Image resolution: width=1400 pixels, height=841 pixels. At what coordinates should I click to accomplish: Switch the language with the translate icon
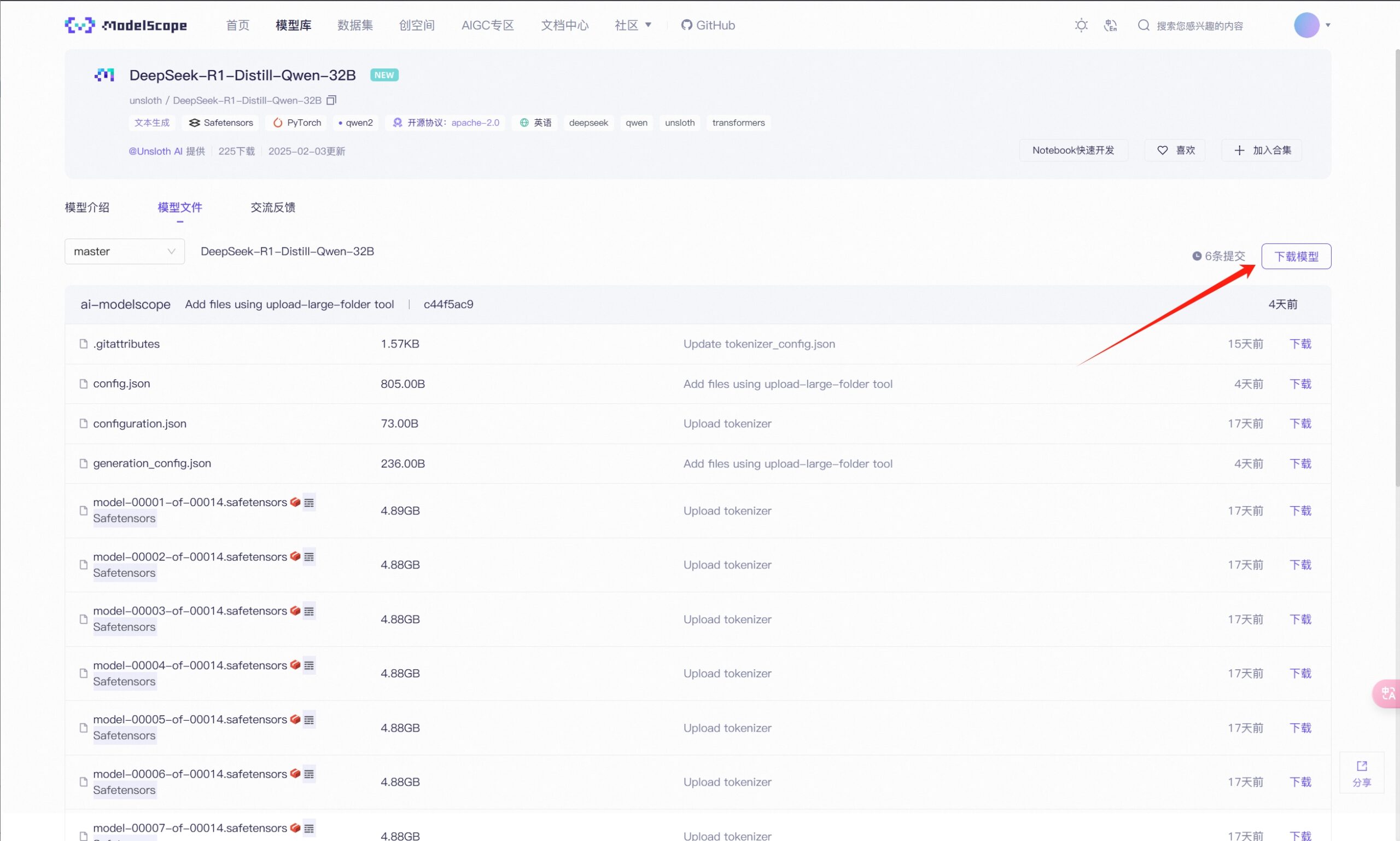[1111, 25]
